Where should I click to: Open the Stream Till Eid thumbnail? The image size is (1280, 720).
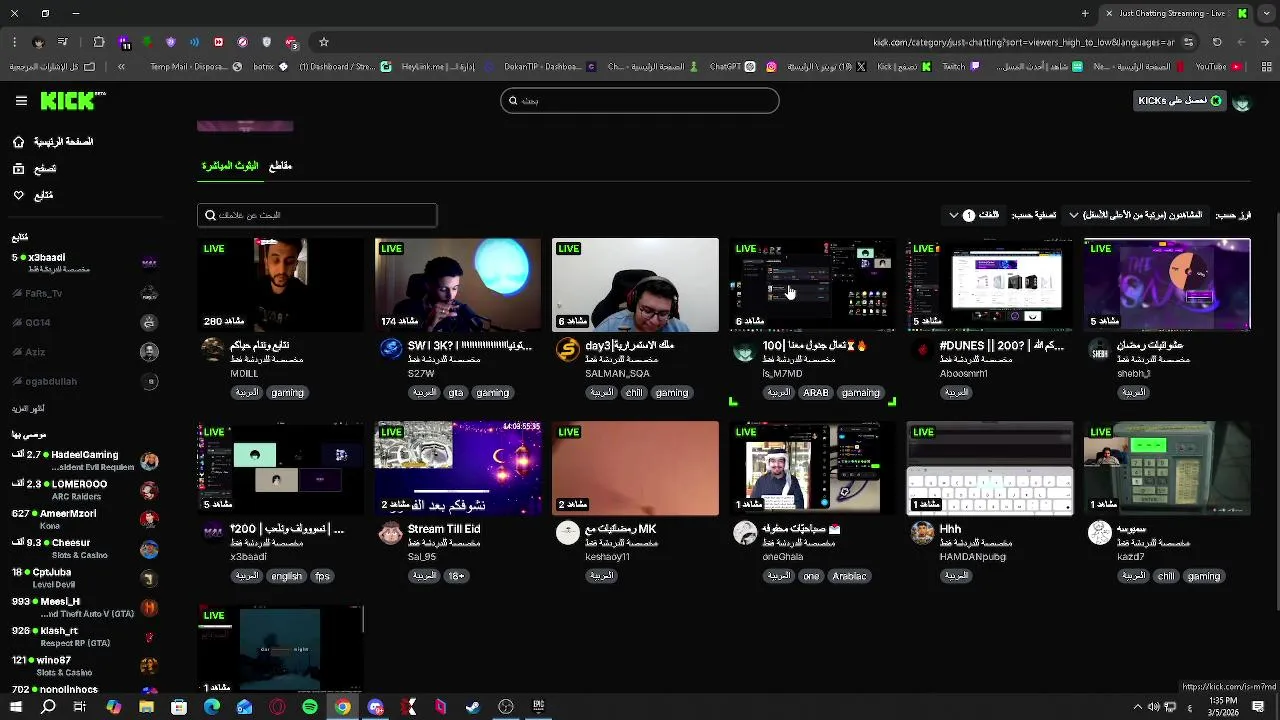[457, 468]
